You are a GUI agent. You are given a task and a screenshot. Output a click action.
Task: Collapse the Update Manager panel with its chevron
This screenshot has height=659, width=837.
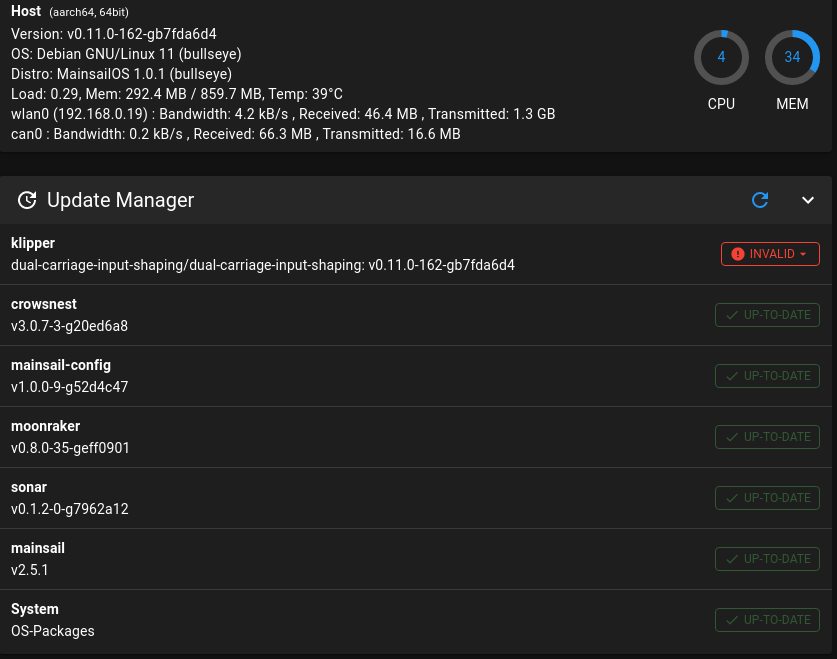[x=808, y=200]
